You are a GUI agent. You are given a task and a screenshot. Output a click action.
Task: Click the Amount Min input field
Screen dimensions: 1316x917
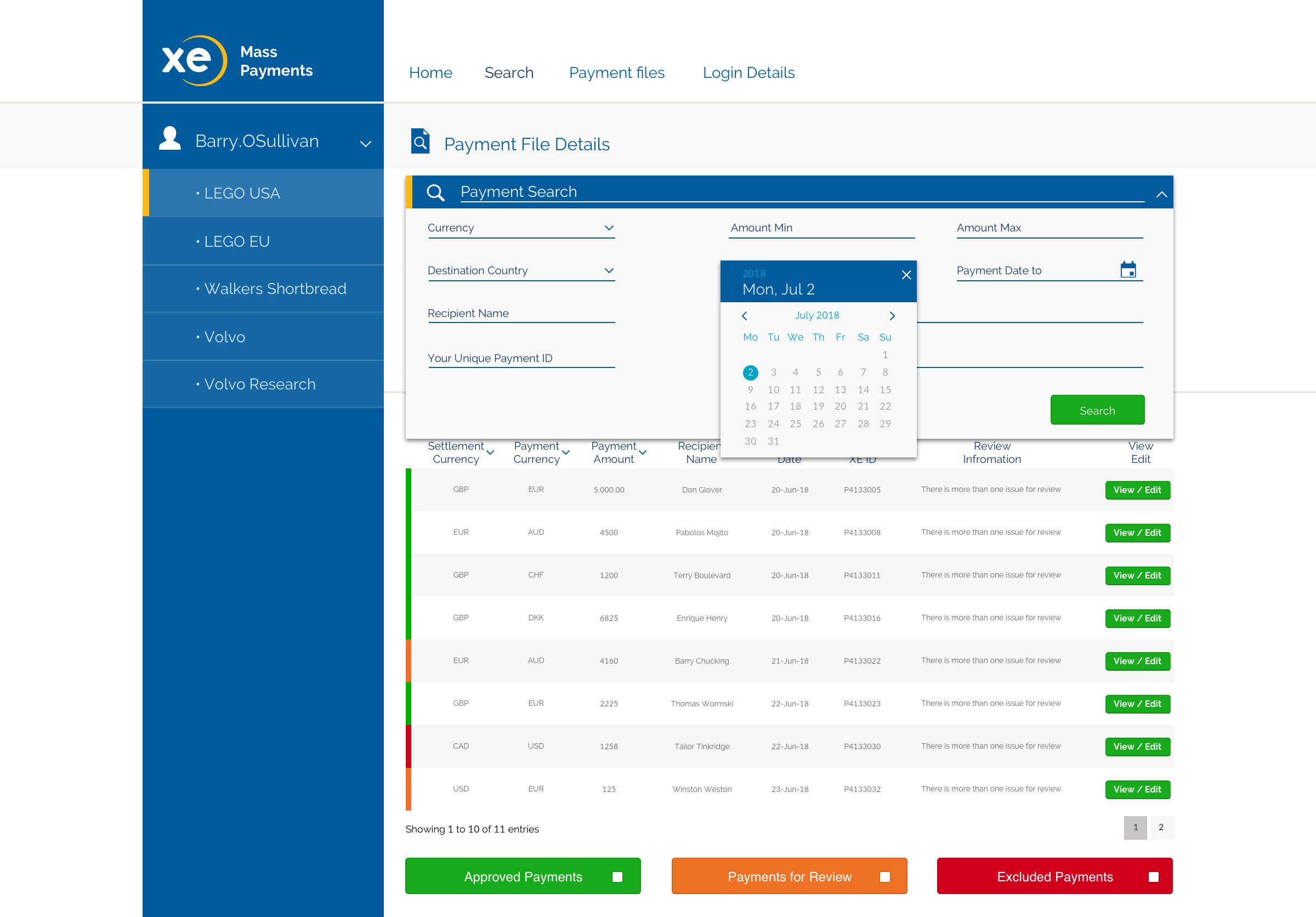pyautogui.click(x=821, y=228)
